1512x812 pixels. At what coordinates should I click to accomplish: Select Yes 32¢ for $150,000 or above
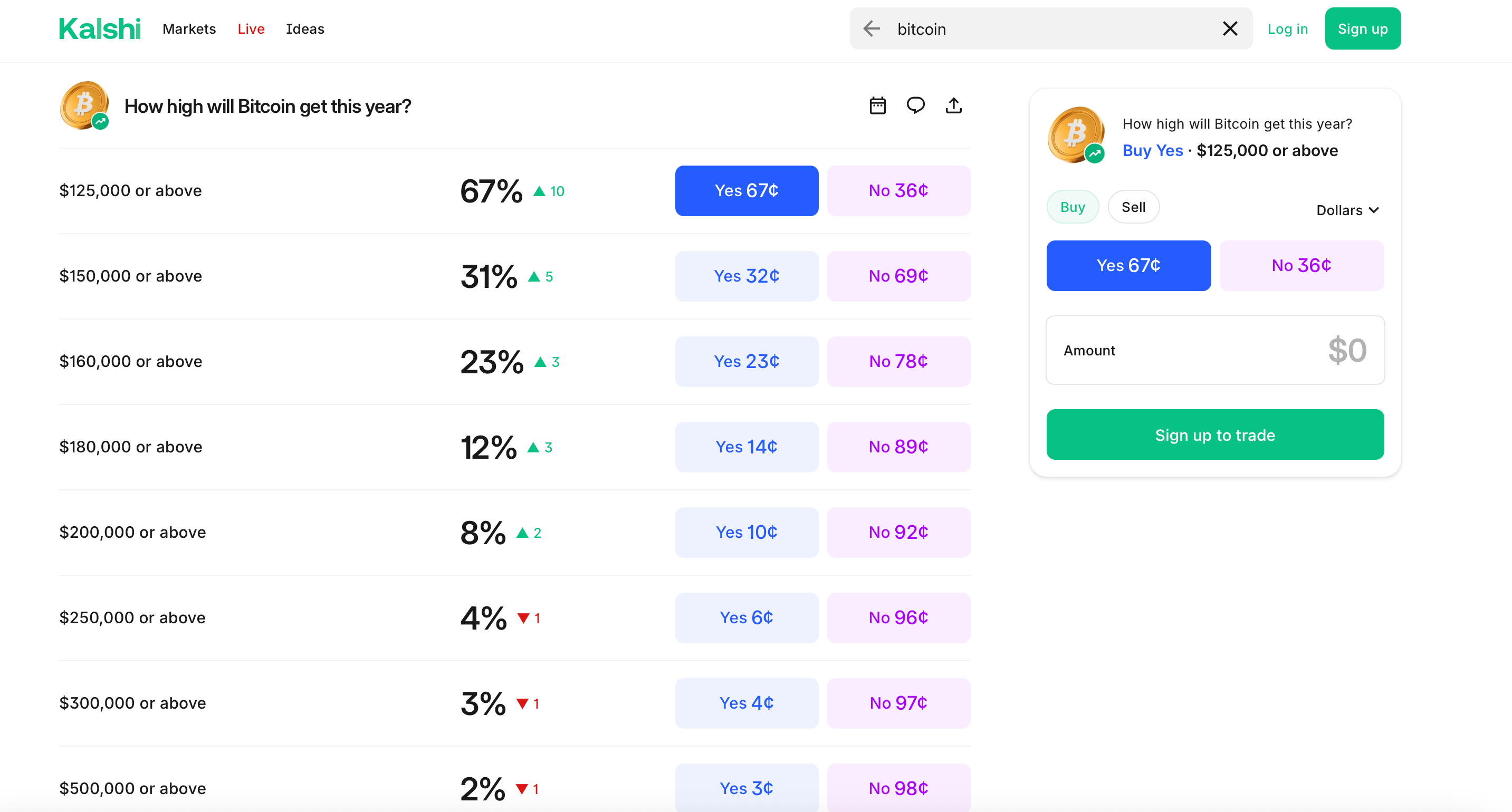pyautogui.click(x=747, y=276)
